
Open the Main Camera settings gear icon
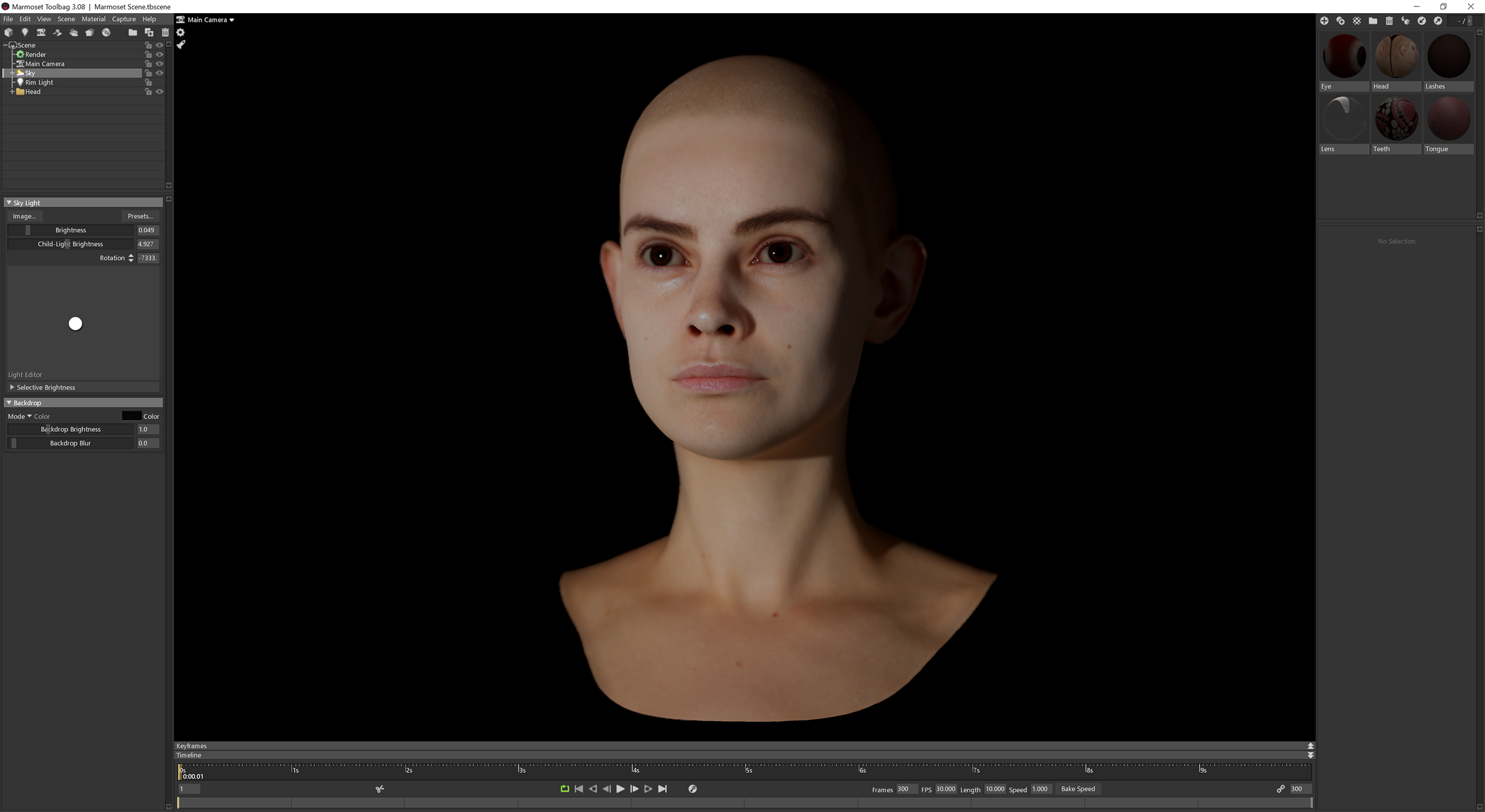click(x=181, y=33)
